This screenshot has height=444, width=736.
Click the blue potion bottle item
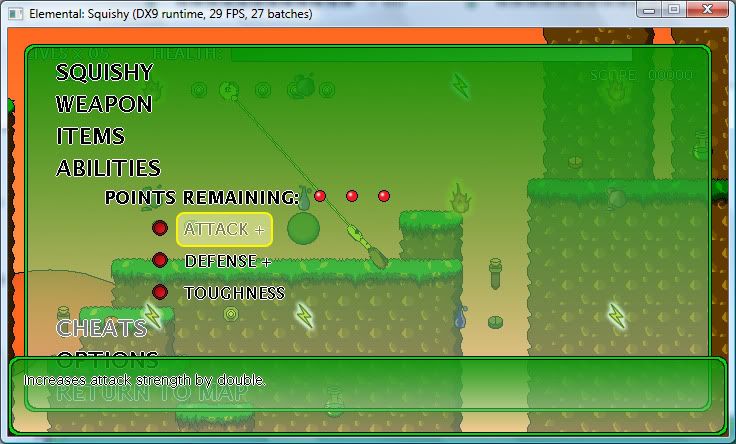(x=461, y=317)
